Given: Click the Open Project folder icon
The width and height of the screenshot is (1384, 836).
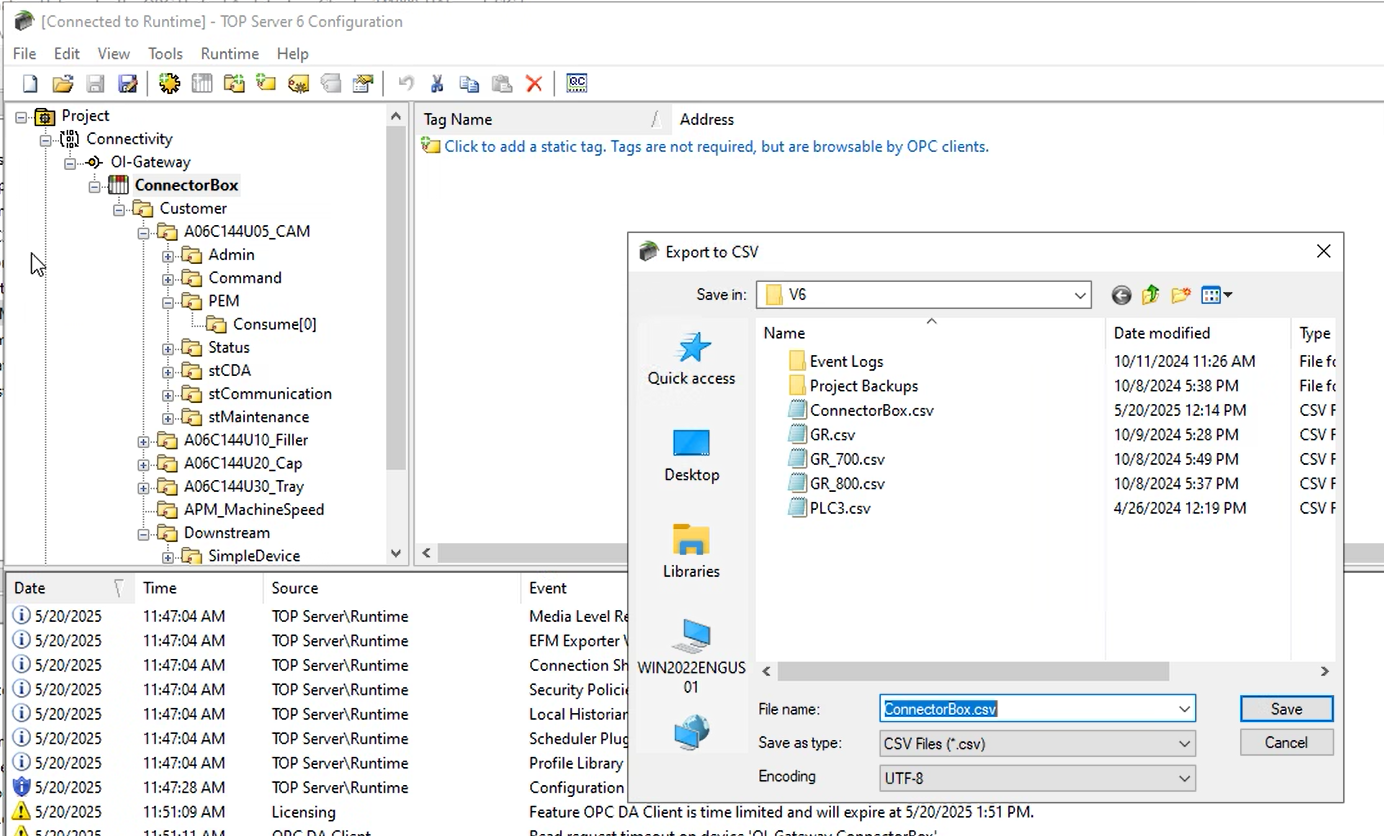Looking at the screenshot, I should click(x=62, y=84).
